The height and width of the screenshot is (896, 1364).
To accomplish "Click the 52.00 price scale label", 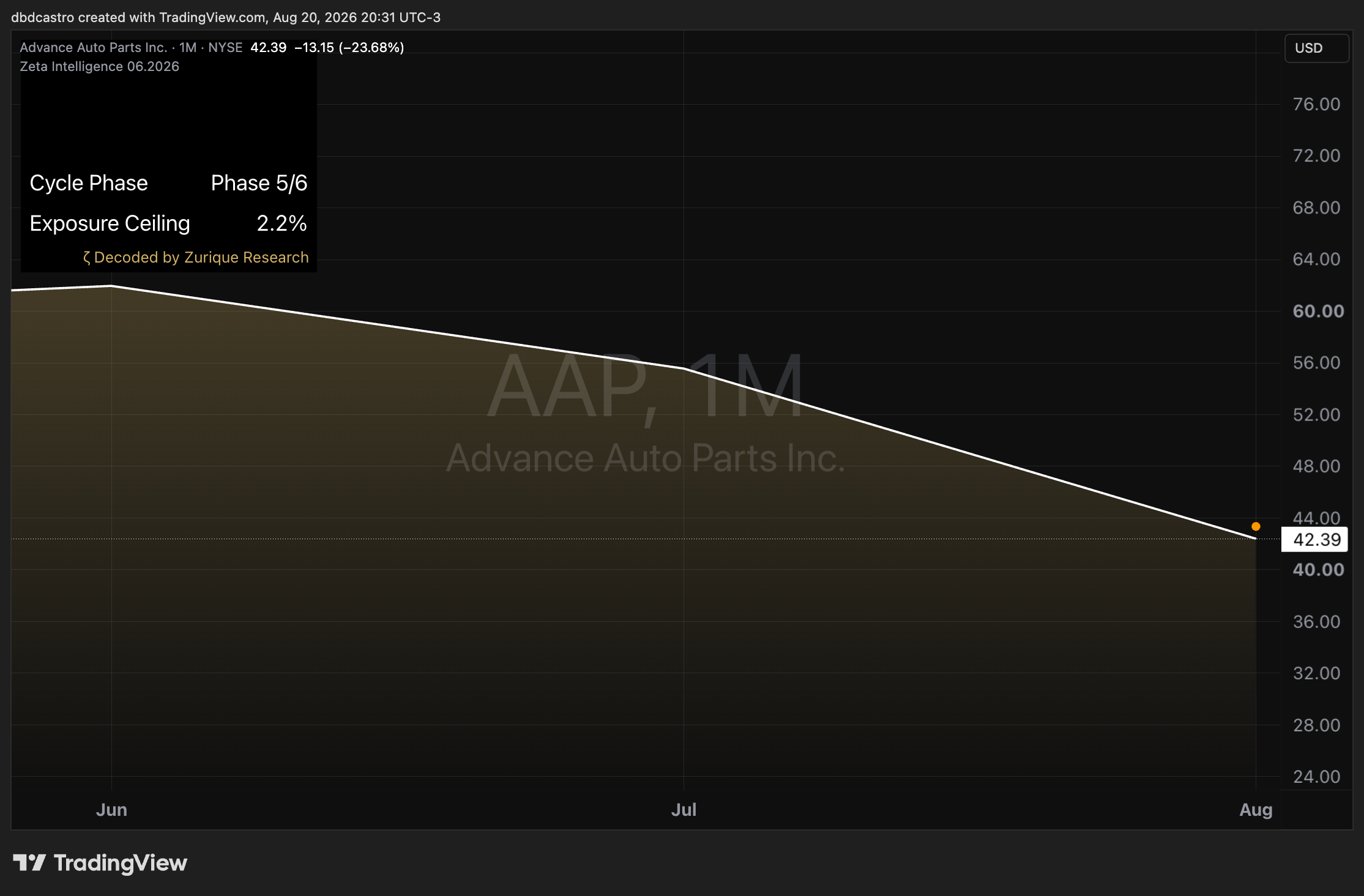I will tap(1316, 414).
